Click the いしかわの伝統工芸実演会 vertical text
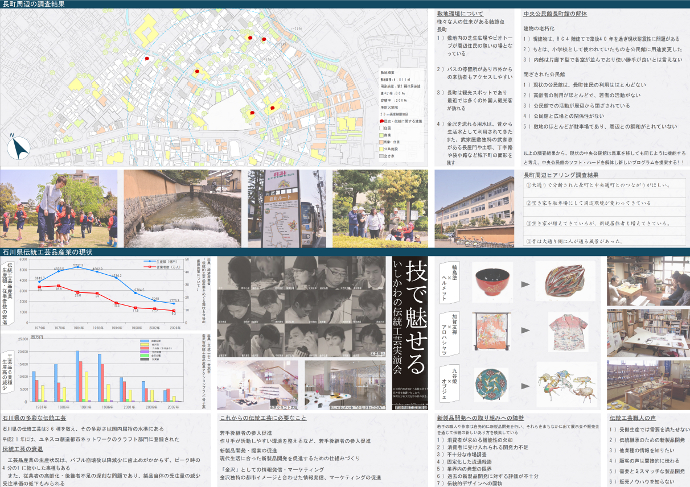The width and height of the screenshot is (690, 487). click(x=398, y=317)
